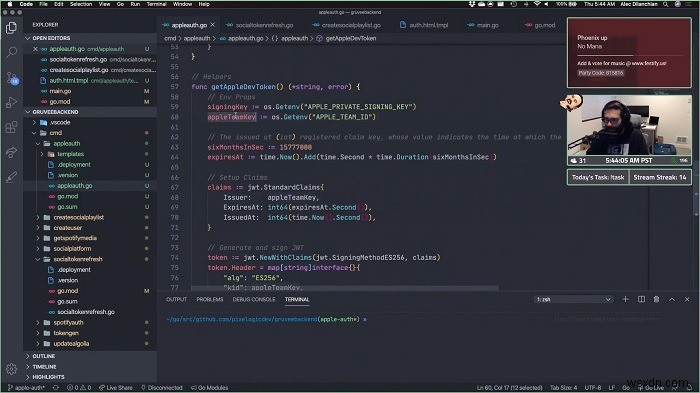700x393 pixels.
Task: Open the macOS Apple menu
Action: (10, 4)
